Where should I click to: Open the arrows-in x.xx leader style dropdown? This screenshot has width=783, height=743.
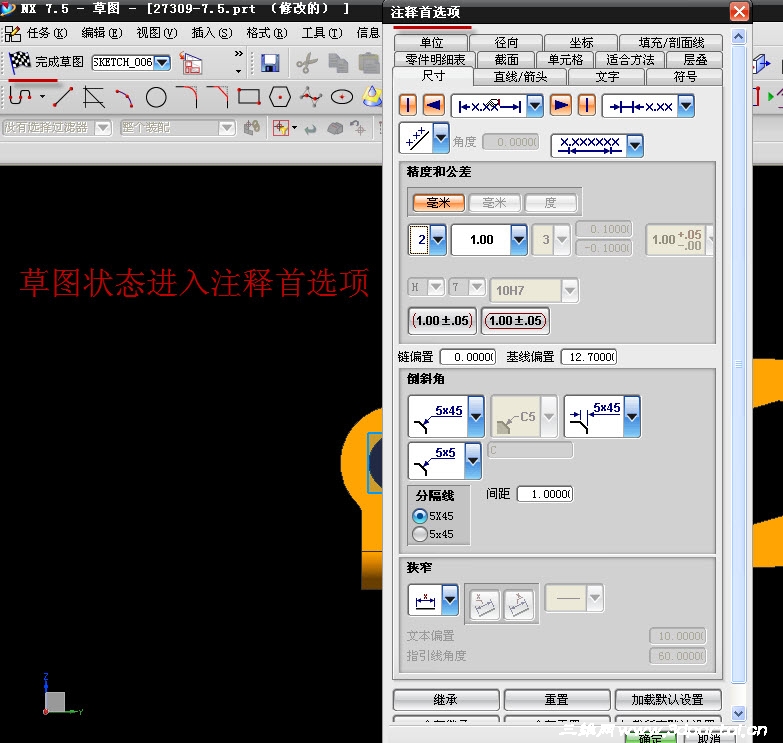(686, 105)
